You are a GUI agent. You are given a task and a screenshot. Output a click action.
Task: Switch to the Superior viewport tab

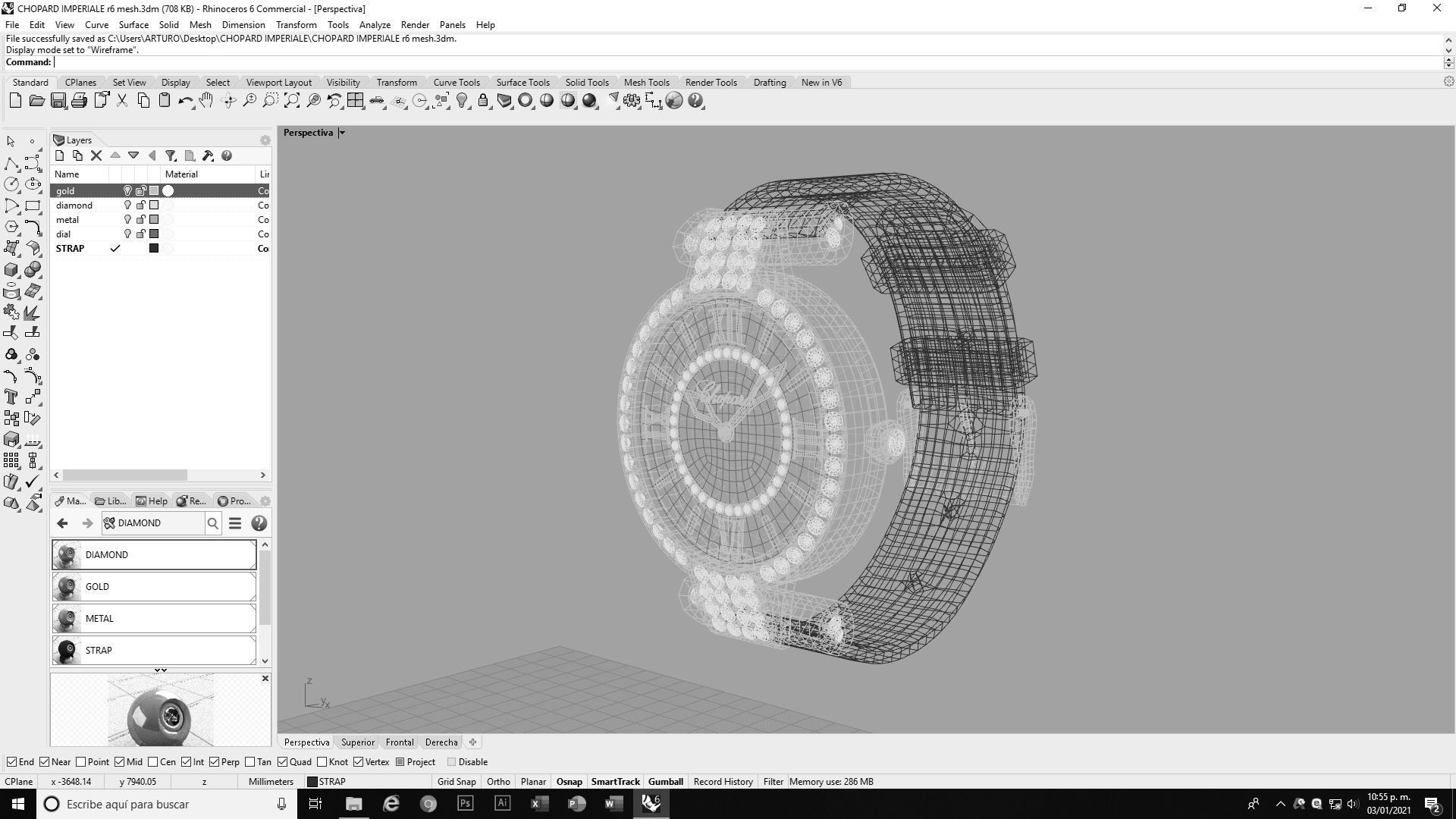pos(357,742)
